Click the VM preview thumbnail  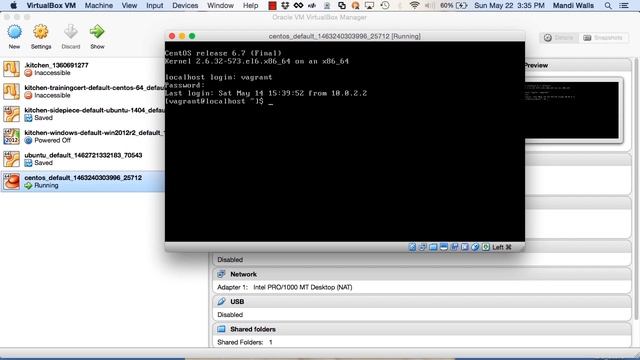[572, 110]
